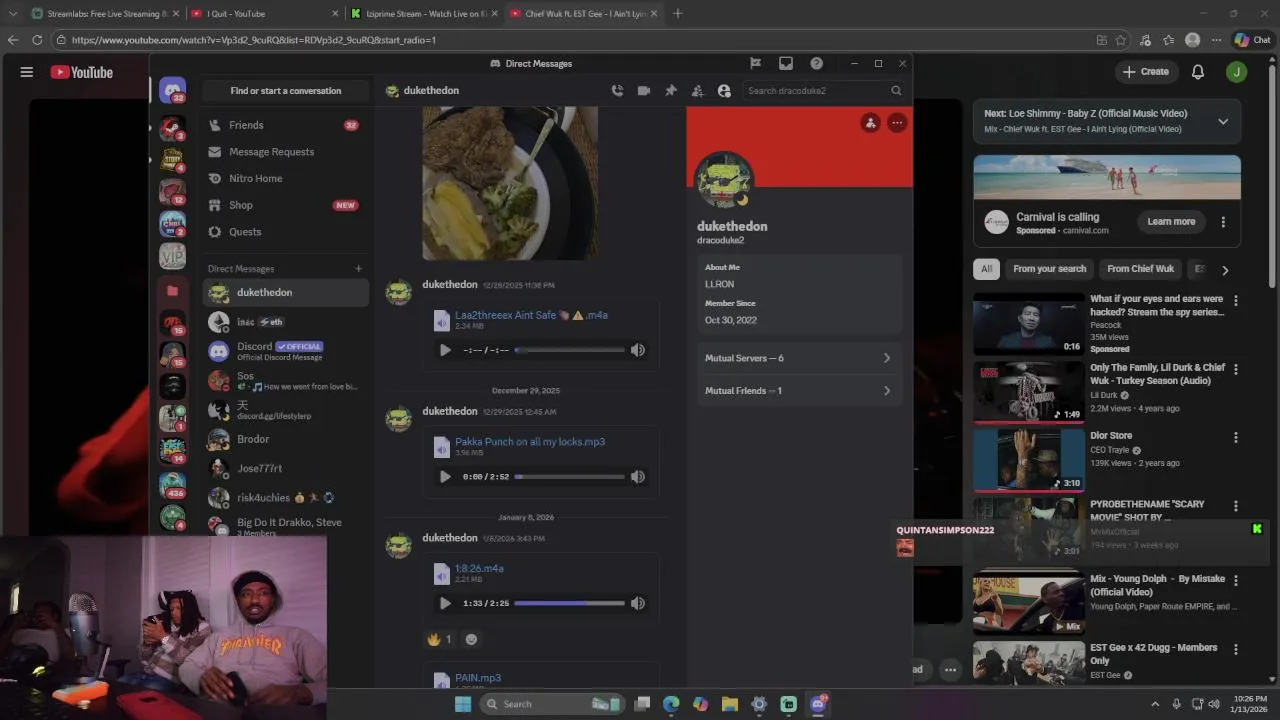Image resolution: width=1280 pixels, height=720 pixels.
Task: Select From your search chip
Action: (x=1049, y=269)
